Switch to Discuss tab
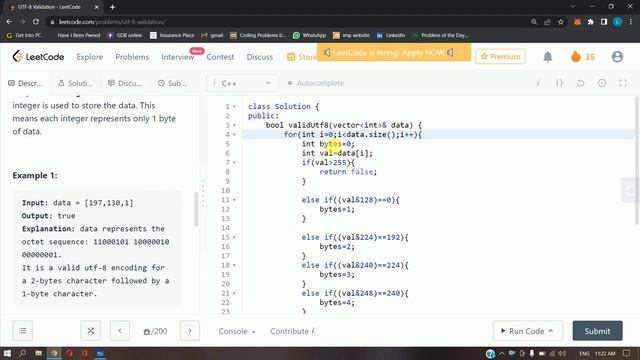 125,83
